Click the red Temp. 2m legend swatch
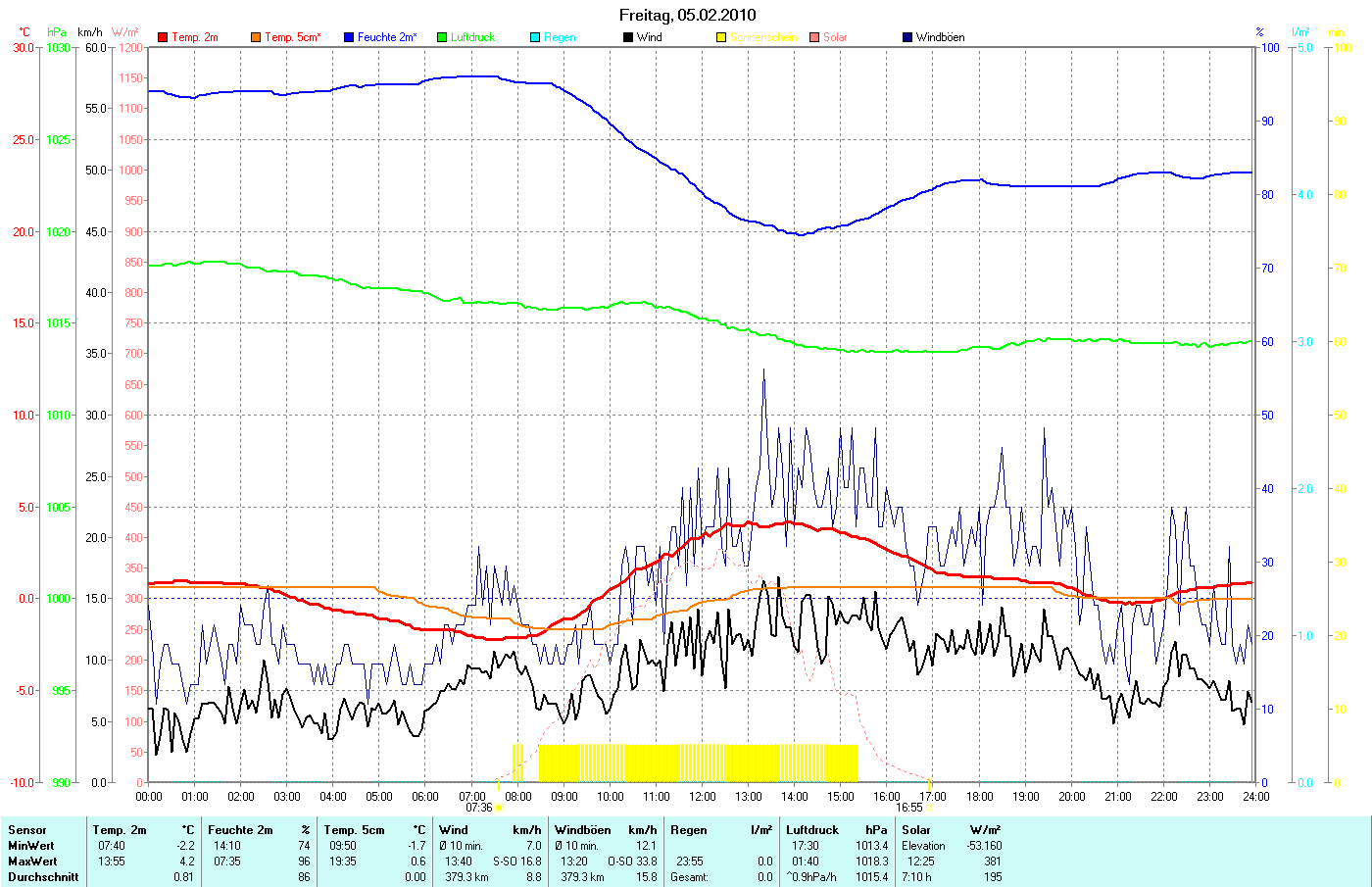Image resolution: width=1372 pixels, height=887 pixels. (163, 37)
